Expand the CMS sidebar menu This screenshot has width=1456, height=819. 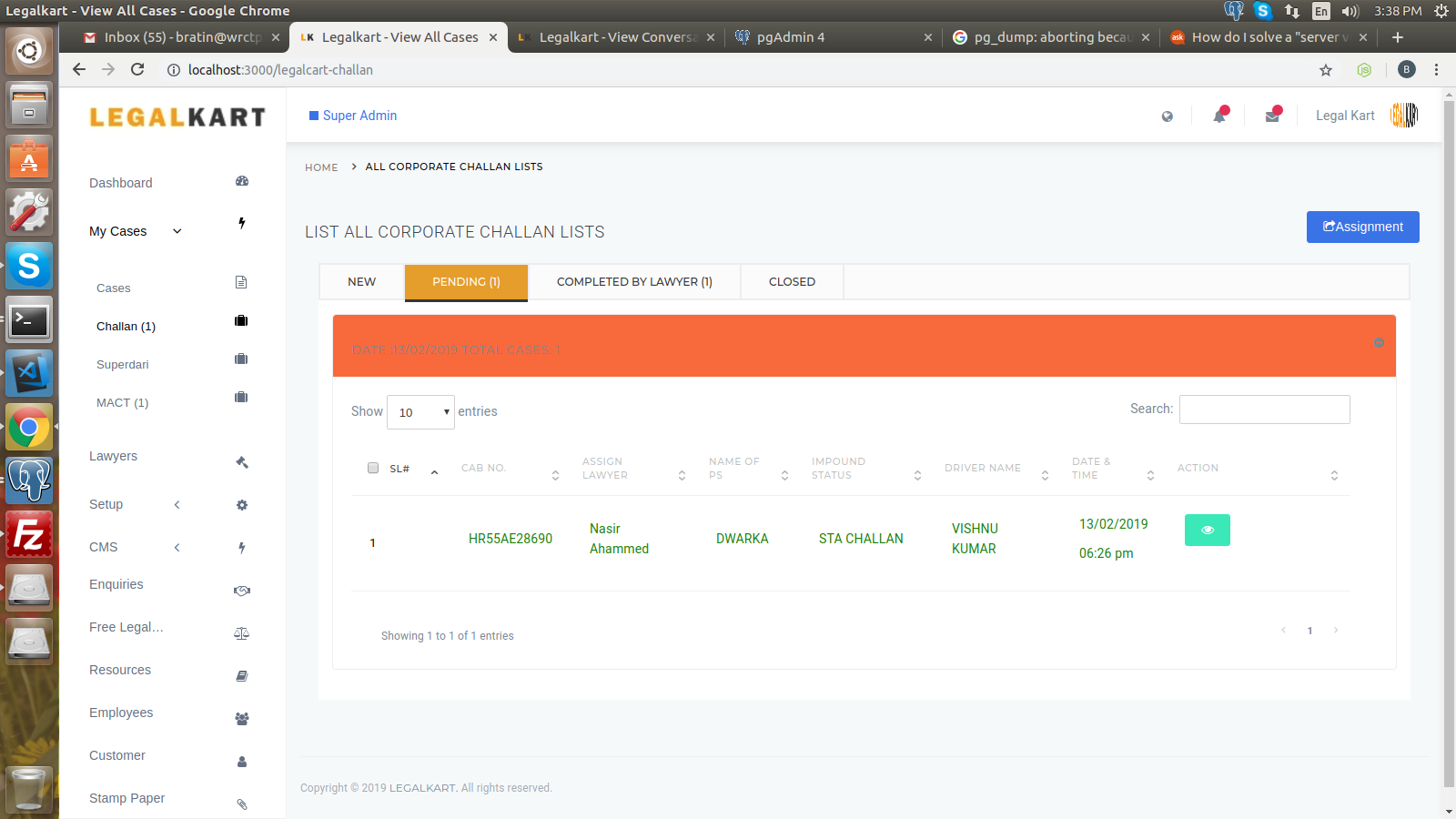[135, 547]
